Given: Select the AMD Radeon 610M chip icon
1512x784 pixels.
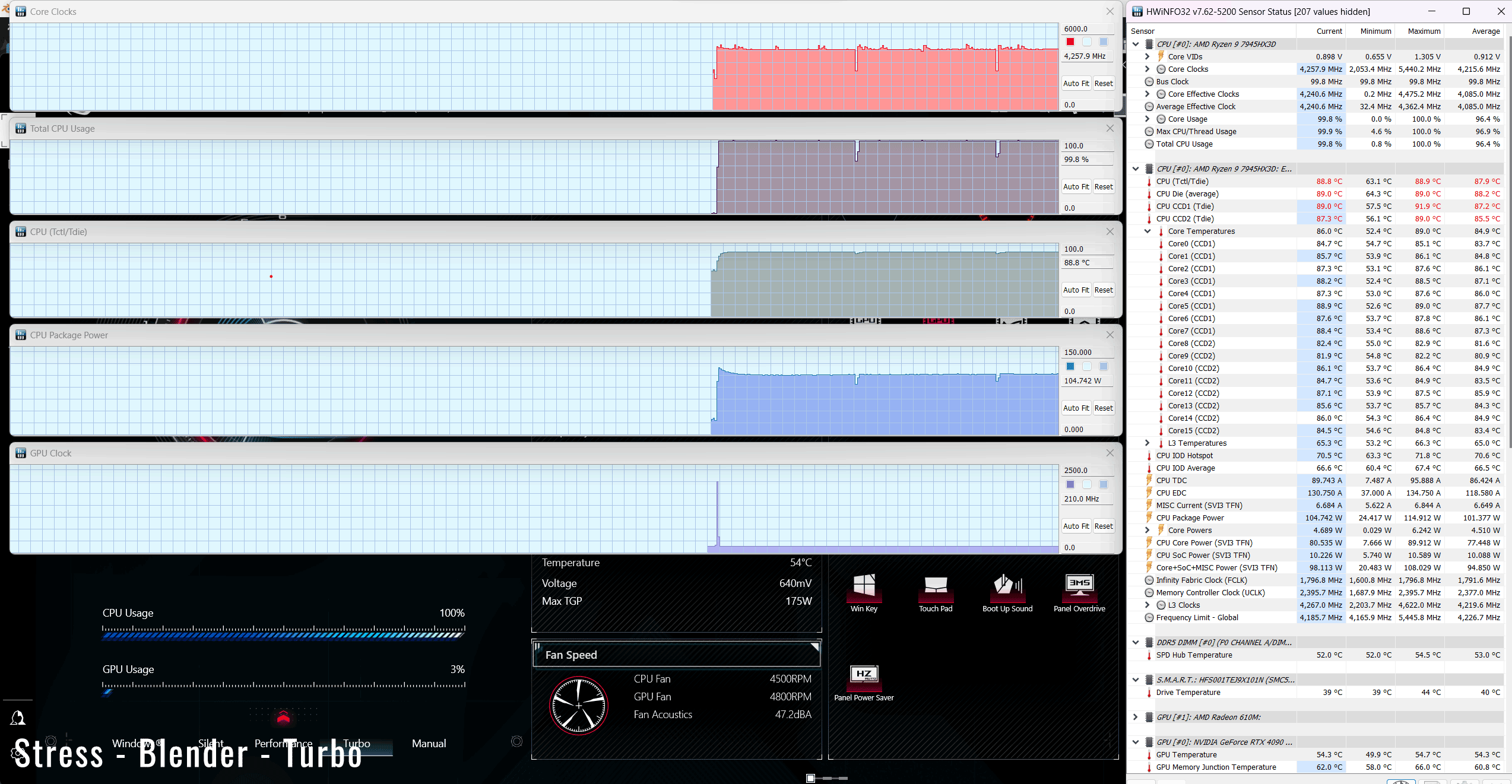Looking at the screenshot, I should tap(1149, 717).
